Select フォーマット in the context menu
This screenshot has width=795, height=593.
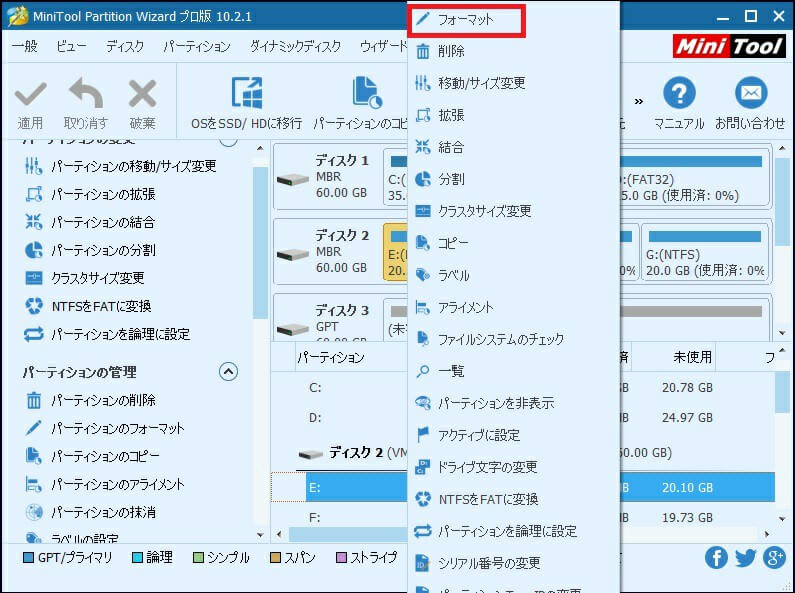465,19
